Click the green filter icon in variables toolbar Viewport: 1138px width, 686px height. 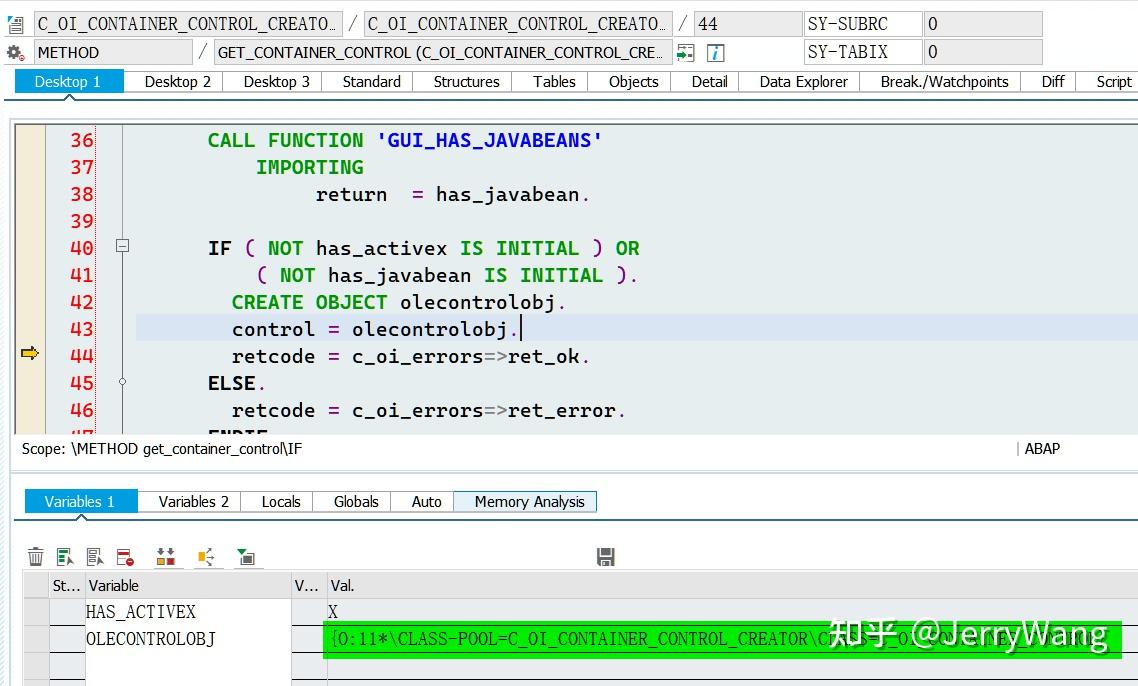(x=247, y=556)
